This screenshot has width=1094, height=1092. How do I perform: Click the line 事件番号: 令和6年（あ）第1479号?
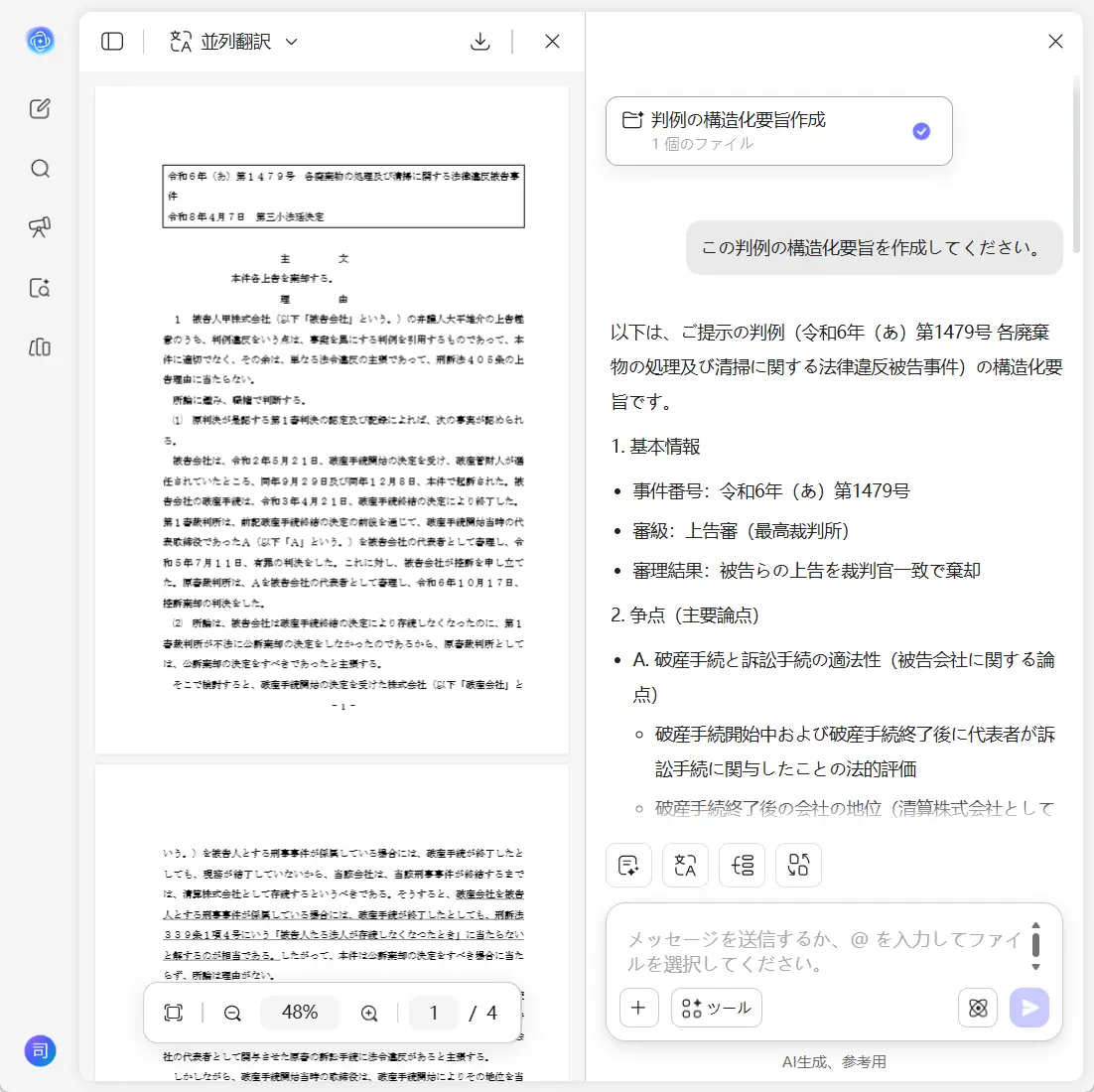[771, 491]
